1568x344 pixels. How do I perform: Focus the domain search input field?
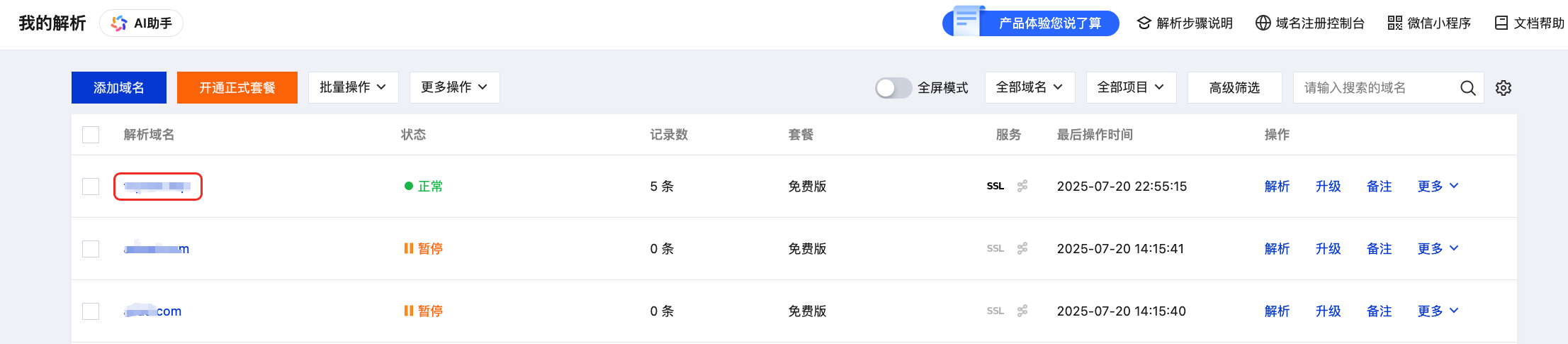click(1375, 88)
